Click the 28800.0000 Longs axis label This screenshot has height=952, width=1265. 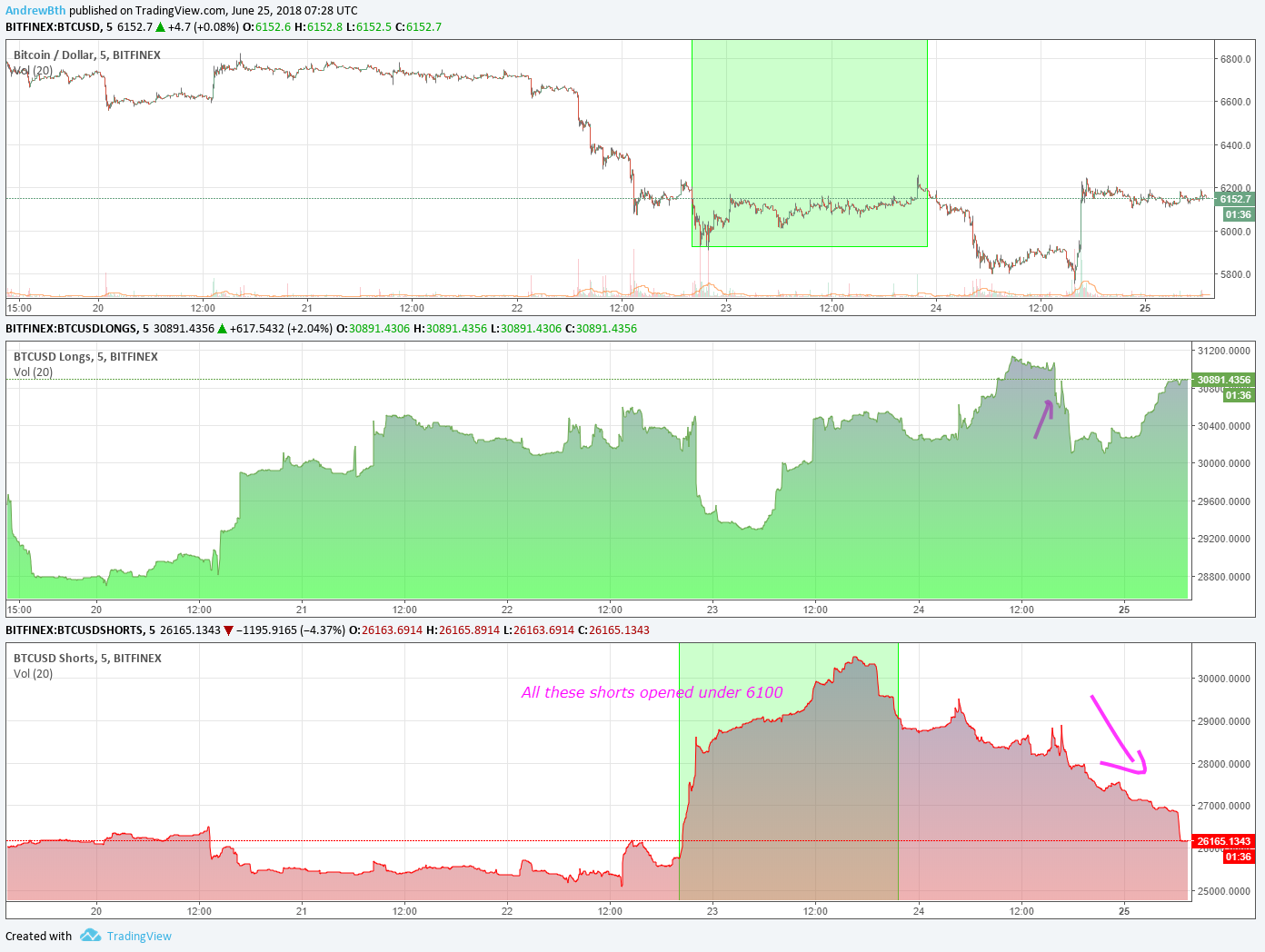coord(1224,577)
